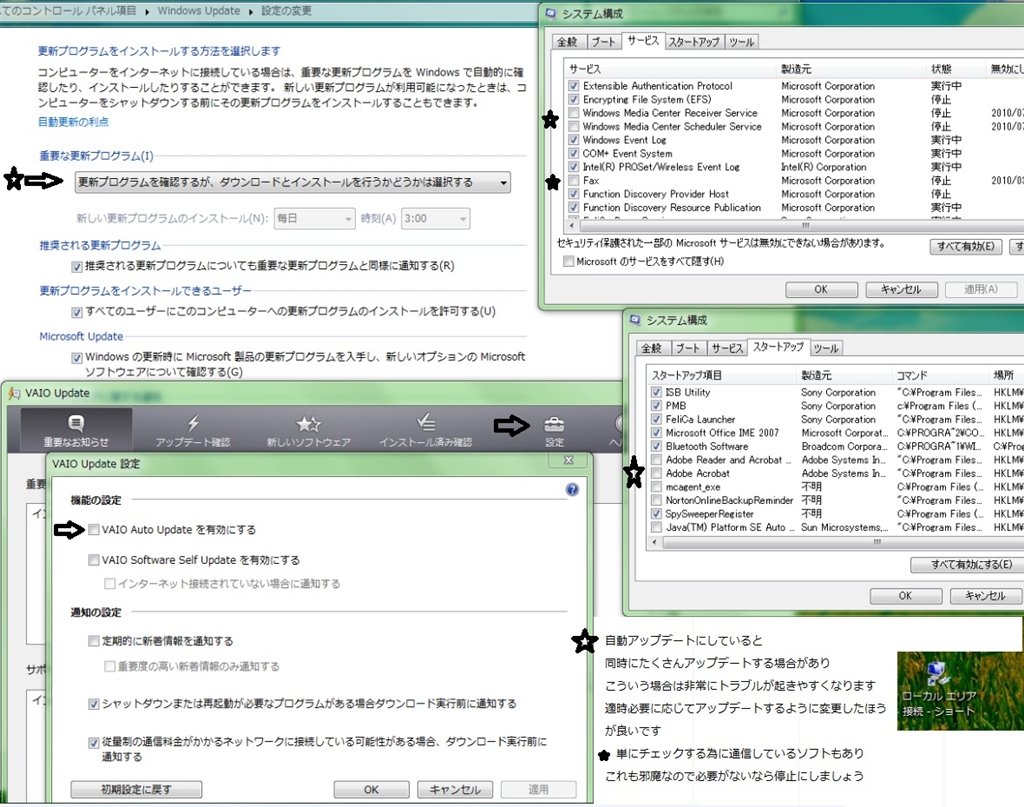Viewport: 1024px width, 807px height.
Task: Select ツール tab in the startup window
Action: (x=825, y=348)
